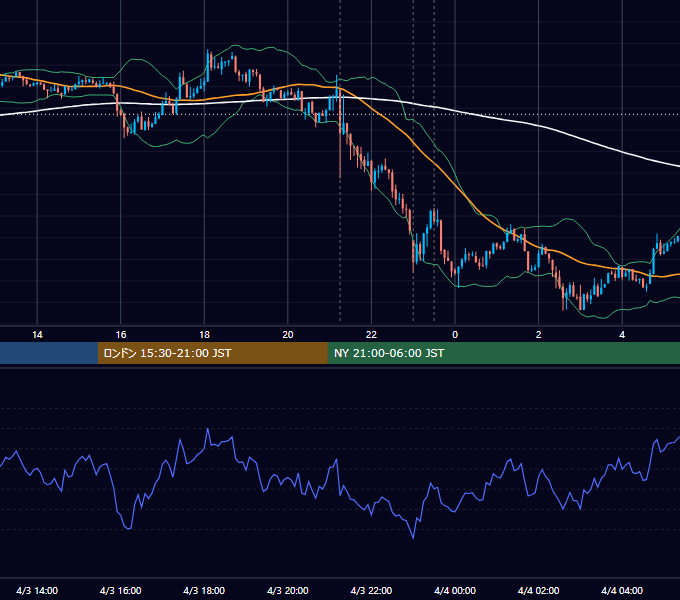Click the 4/3 18:00 time label
Viewport: 680px width, 600px height.
click(x=204, y=590)
